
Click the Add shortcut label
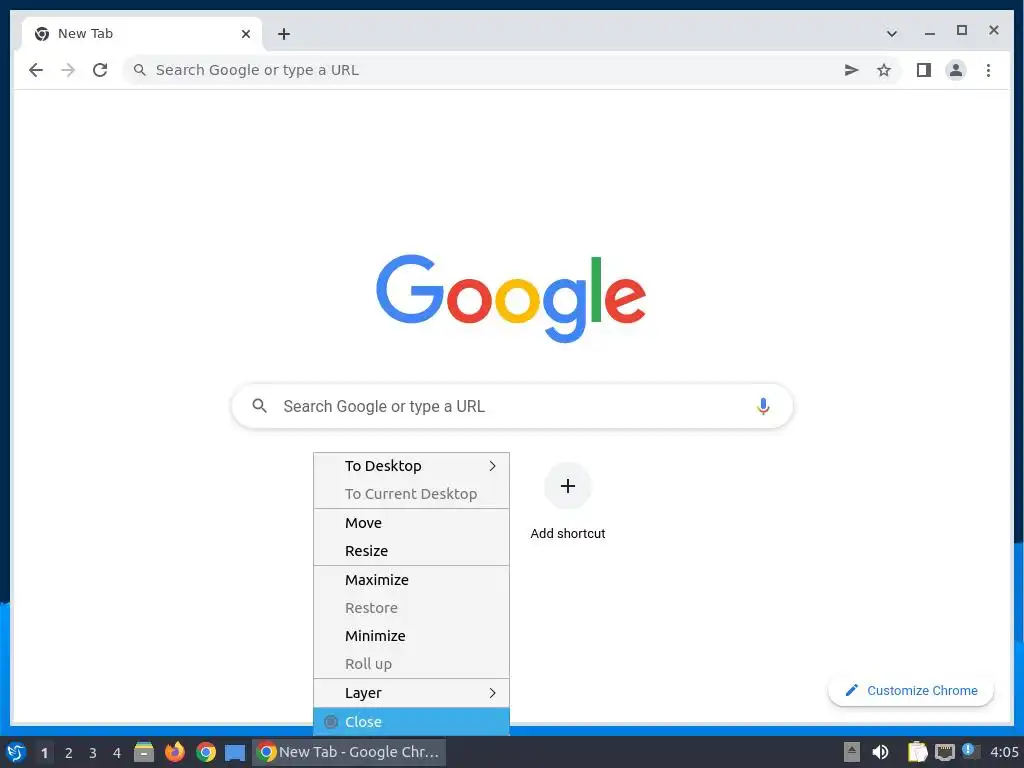click(x=568, y=534)
